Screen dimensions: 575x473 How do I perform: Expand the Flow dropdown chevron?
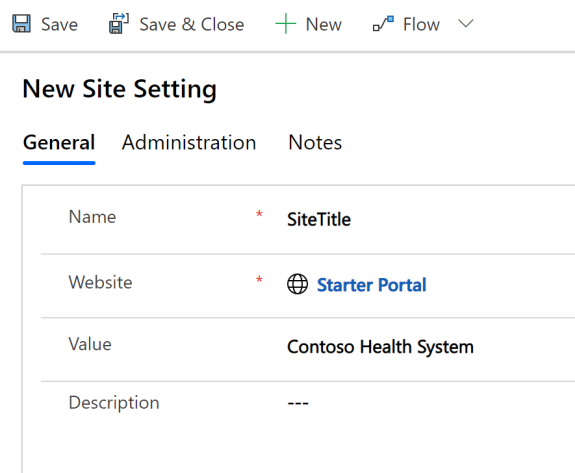tap(466, 24)
